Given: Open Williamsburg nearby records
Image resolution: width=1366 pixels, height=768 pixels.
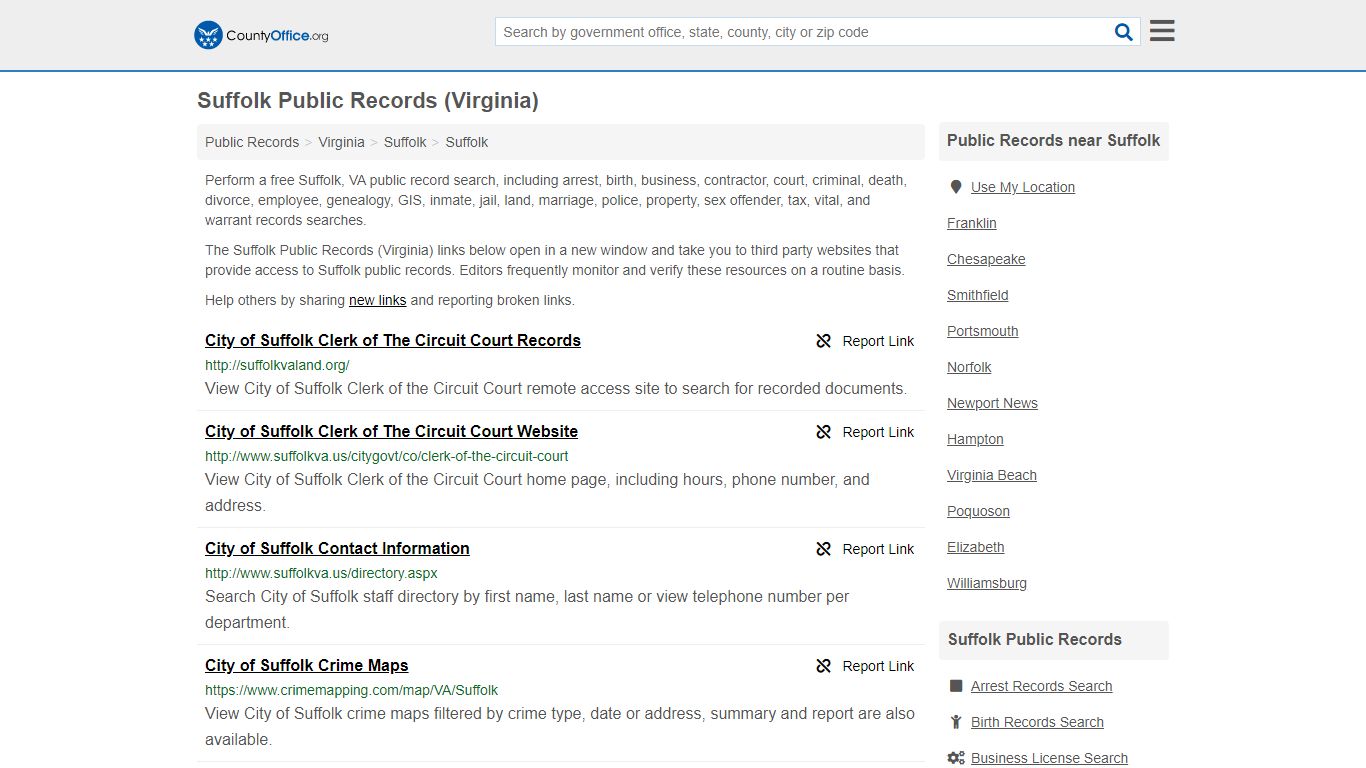Looking at the screenshot, I should pyautogui.click(x=986, y=583).
